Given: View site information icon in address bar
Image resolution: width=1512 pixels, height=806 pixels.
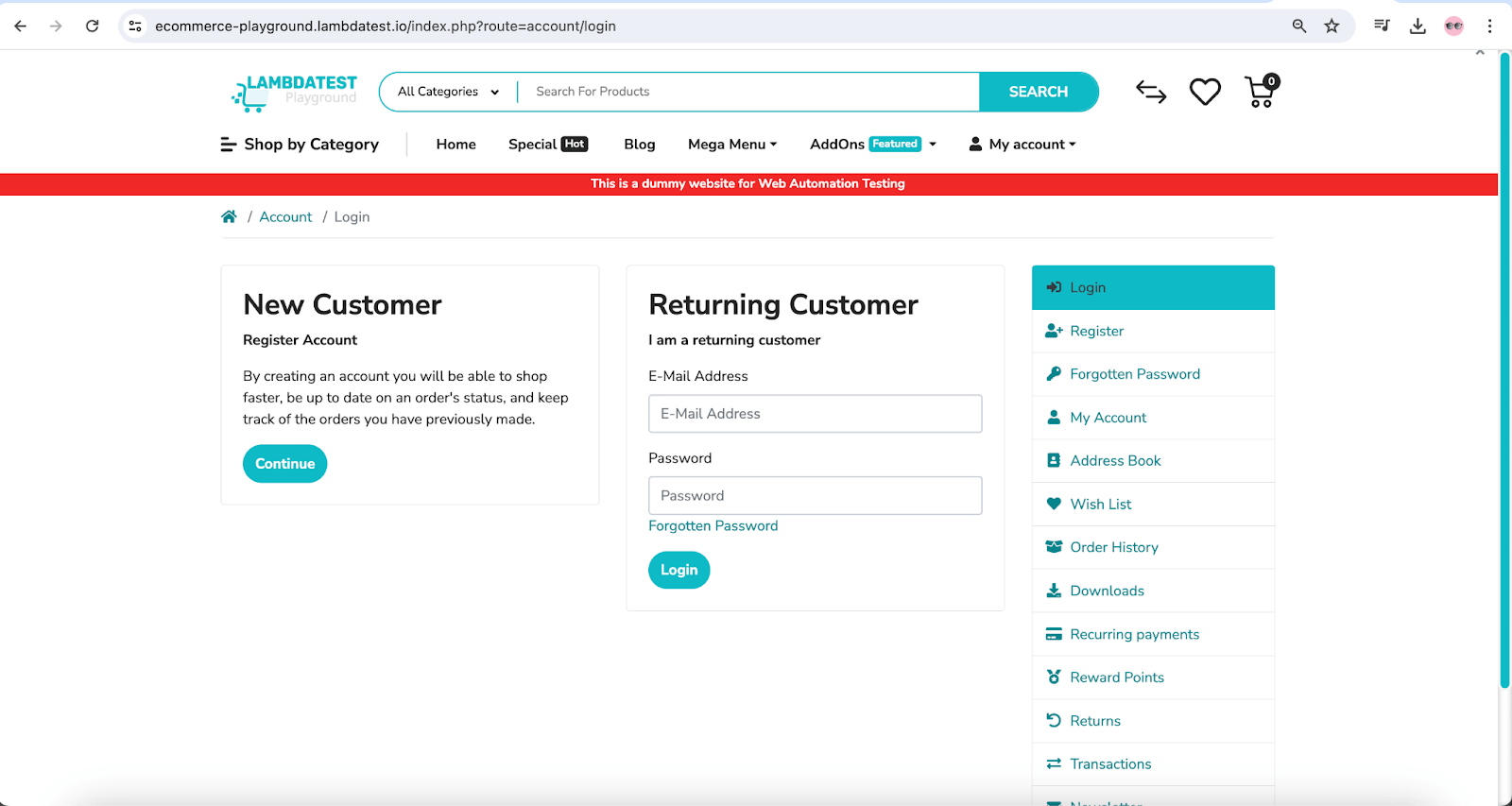Looking at the screenshot, I should coord(135,26).
